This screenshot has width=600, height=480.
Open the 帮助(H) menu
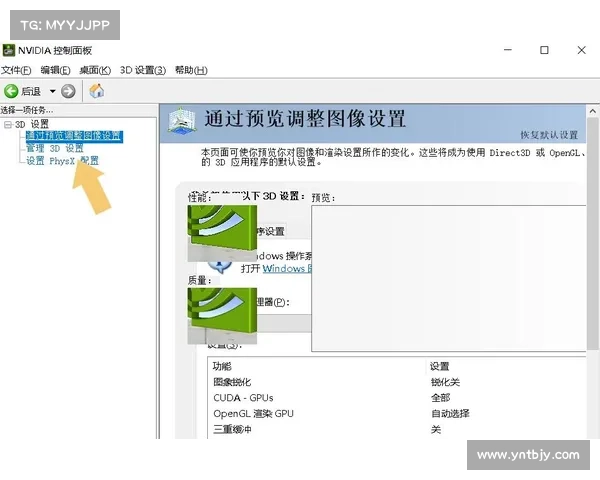click(190, 70)
